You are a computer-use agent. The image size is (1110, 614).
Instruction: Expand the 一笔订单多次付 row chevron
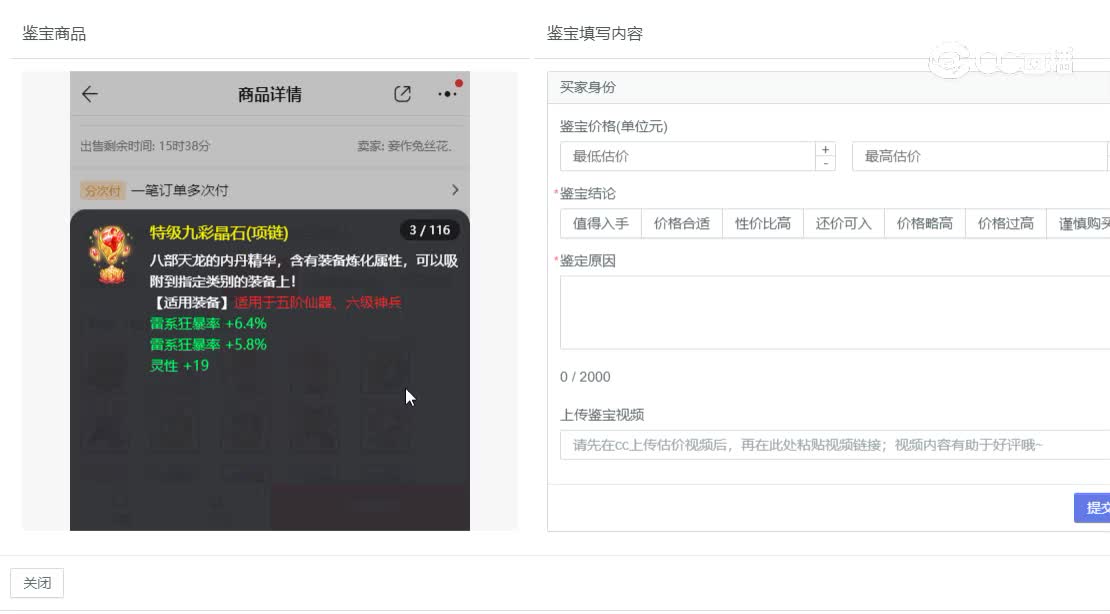(x=454, y=190)
